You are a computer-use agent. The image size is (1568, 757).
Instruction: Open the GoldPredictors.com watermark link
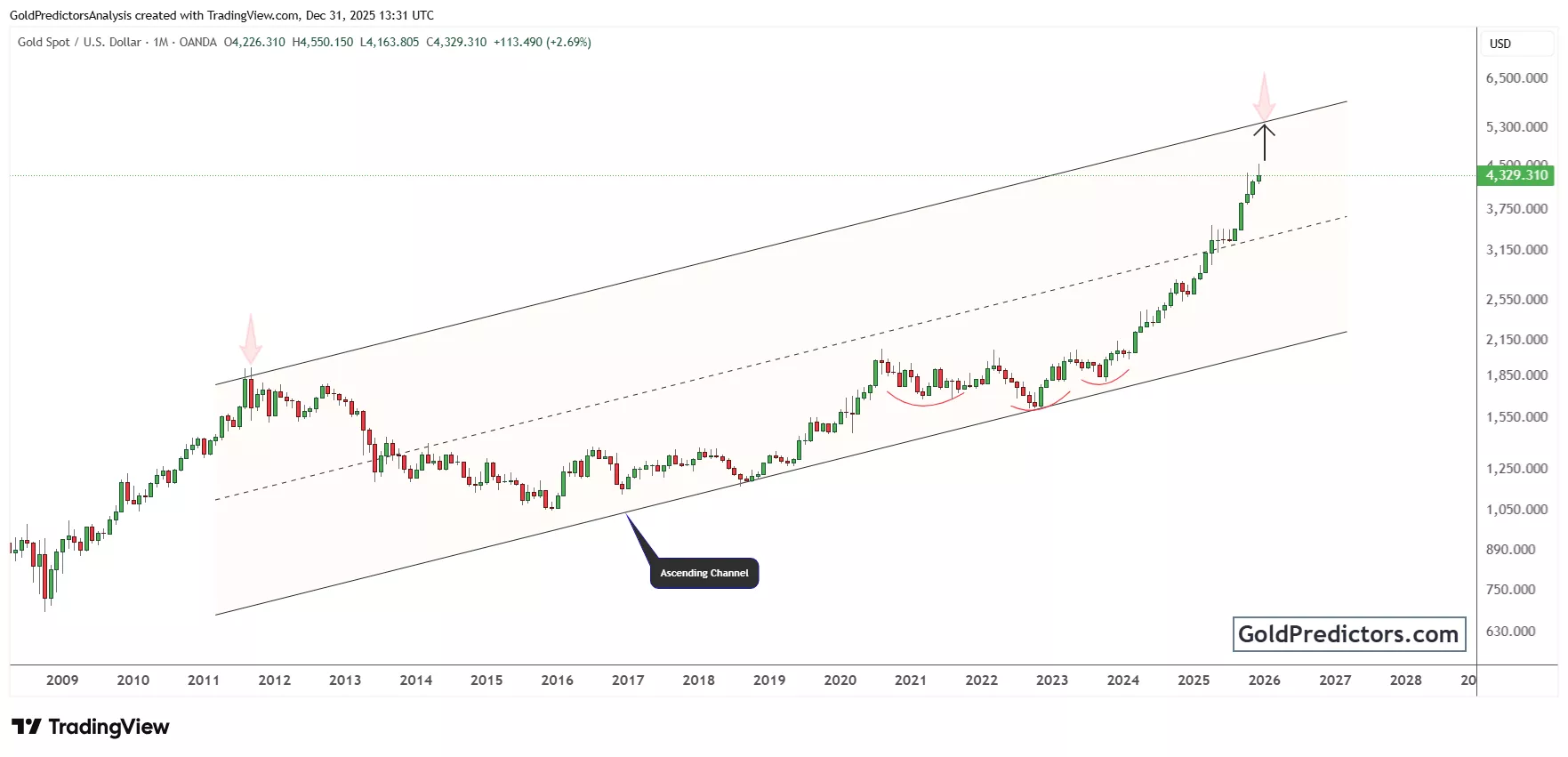(x=1348, y=634)
